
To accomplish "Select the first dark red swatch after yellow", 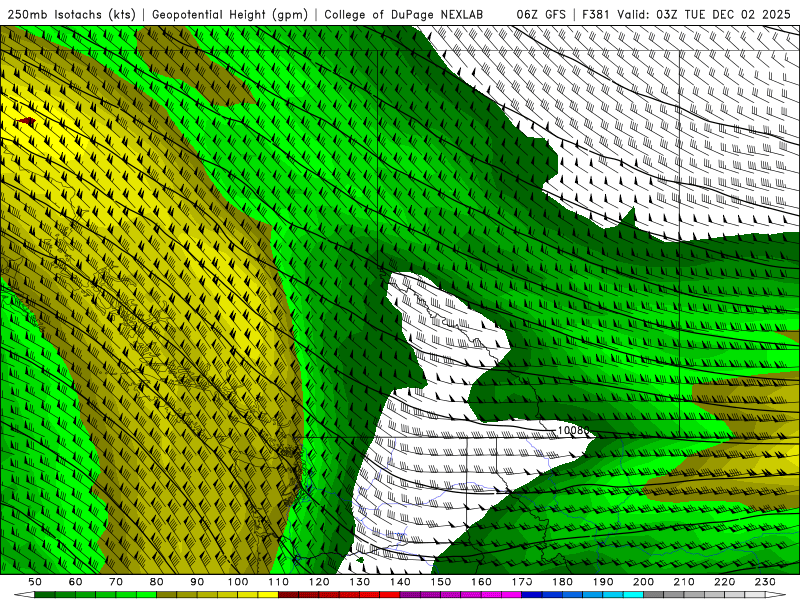I will [x=288, y=595].
